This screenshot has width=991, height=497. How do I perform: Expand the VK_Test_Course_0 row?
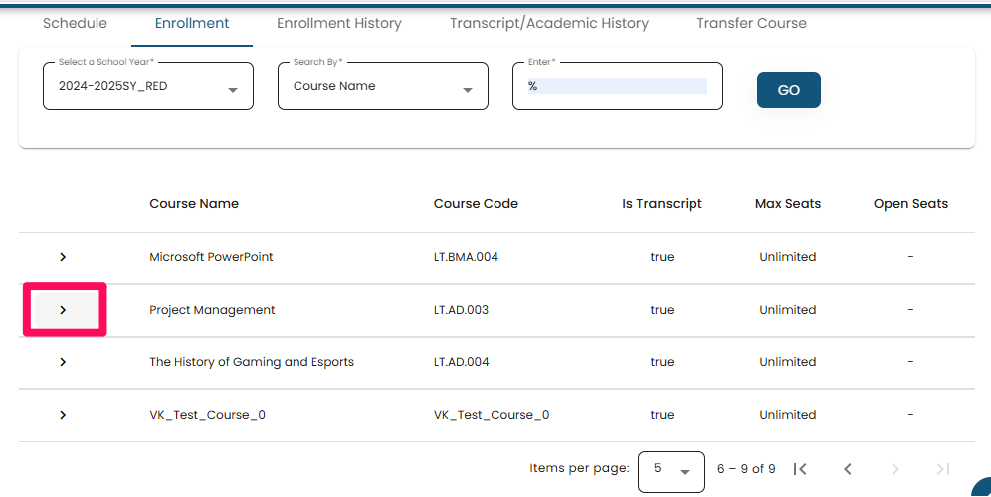(63, 415)
